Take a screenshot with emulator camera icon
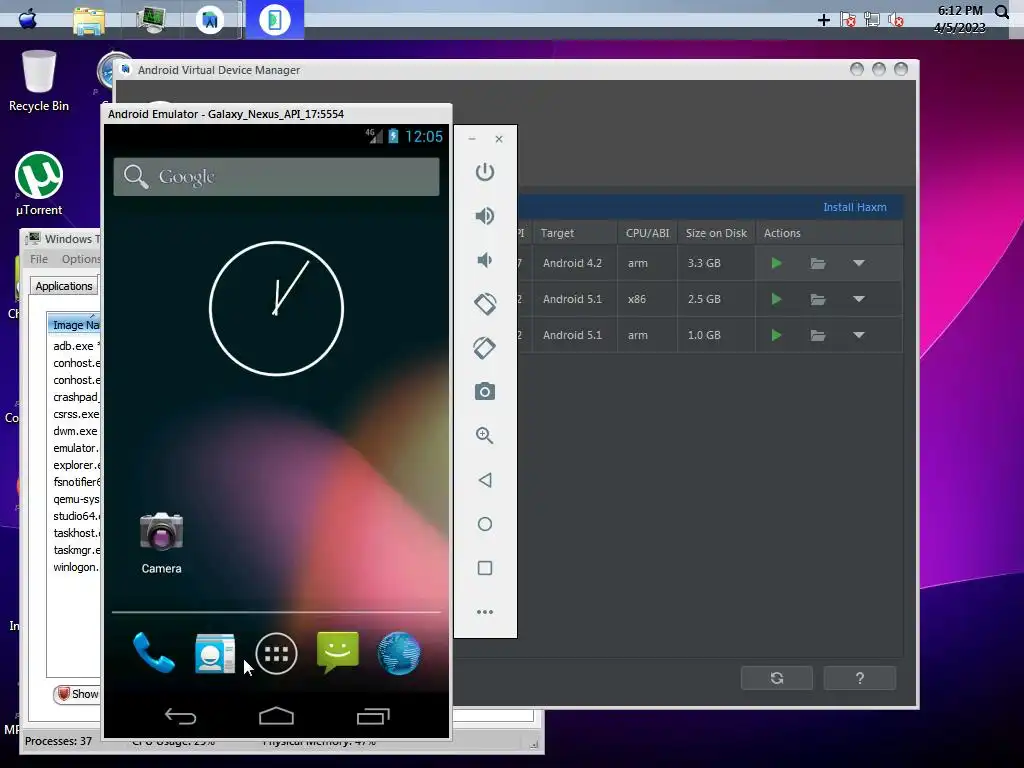Screen dimensions: 1024x768 tap(485, 391)
